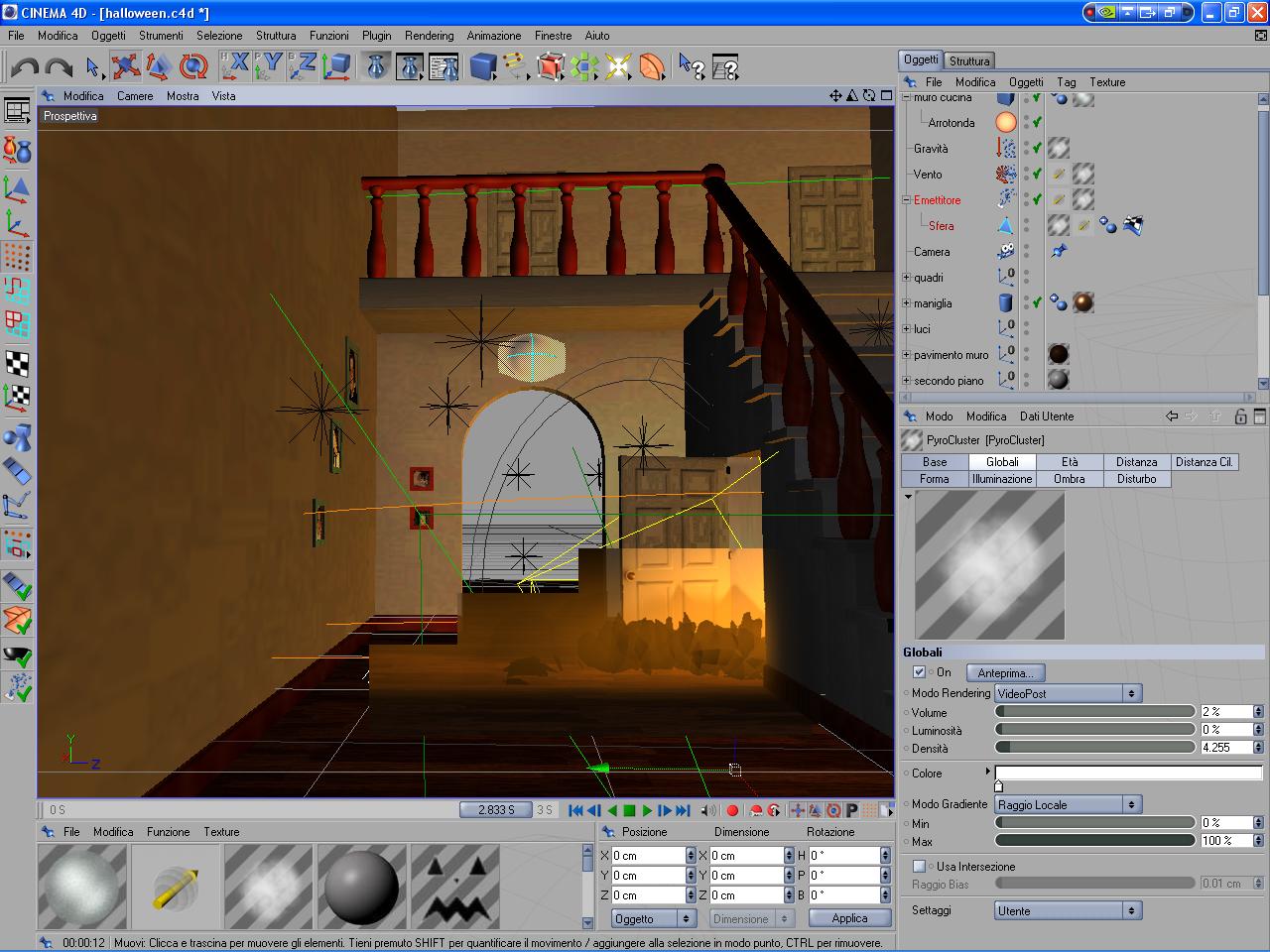Open render settings (vase with settings list)
The image size is (1270, 952).
click(444, 66)
